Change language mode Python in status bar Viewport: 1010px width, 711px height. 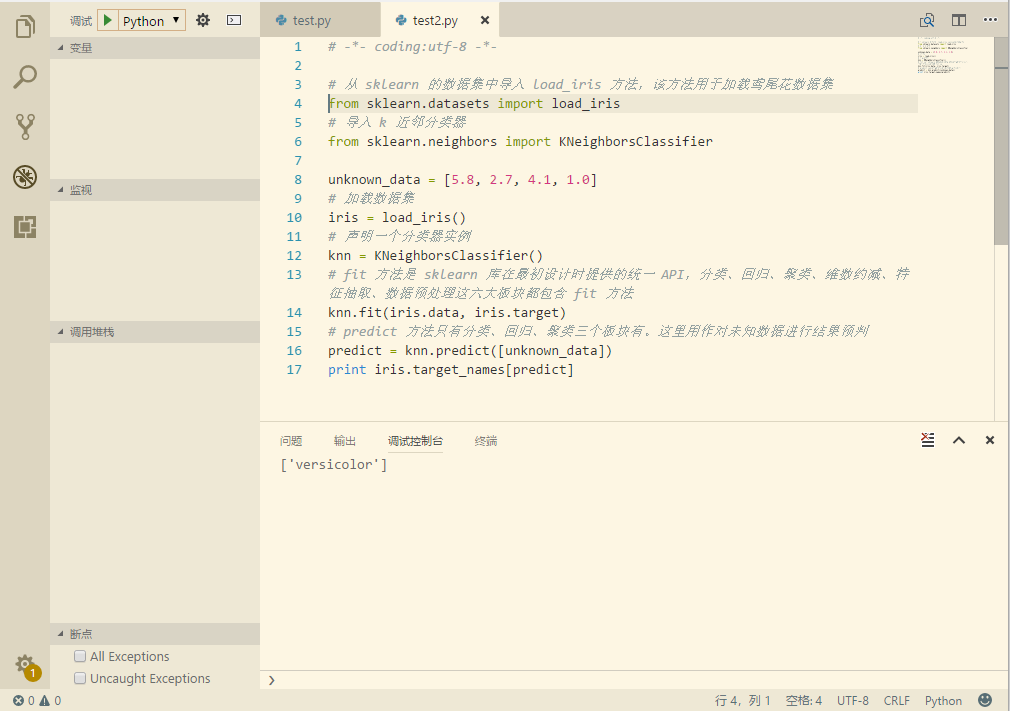pyautogui.click(x=943, y=701)
